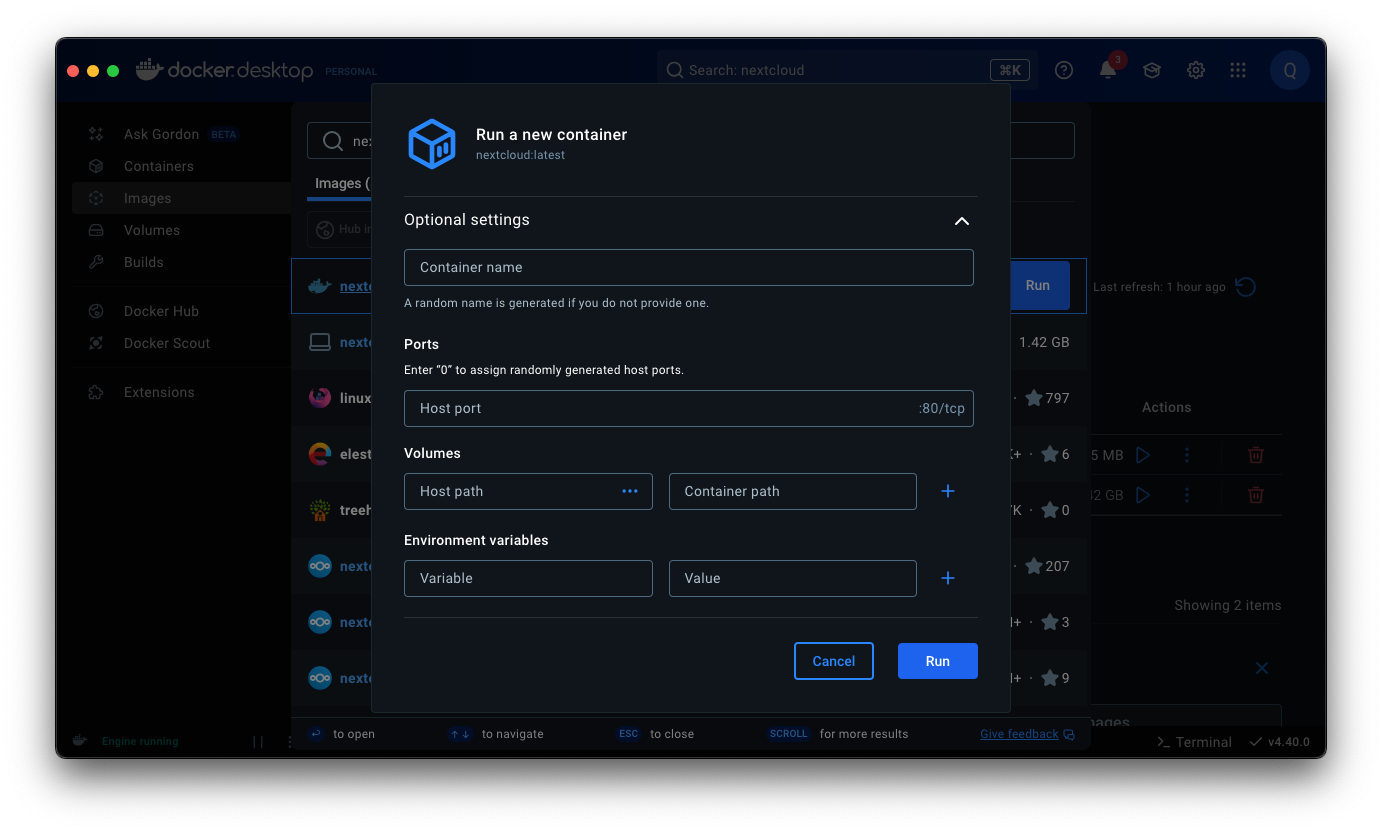
Task: Open the kebab menu for the GB-sized row
Action: 1187,495
